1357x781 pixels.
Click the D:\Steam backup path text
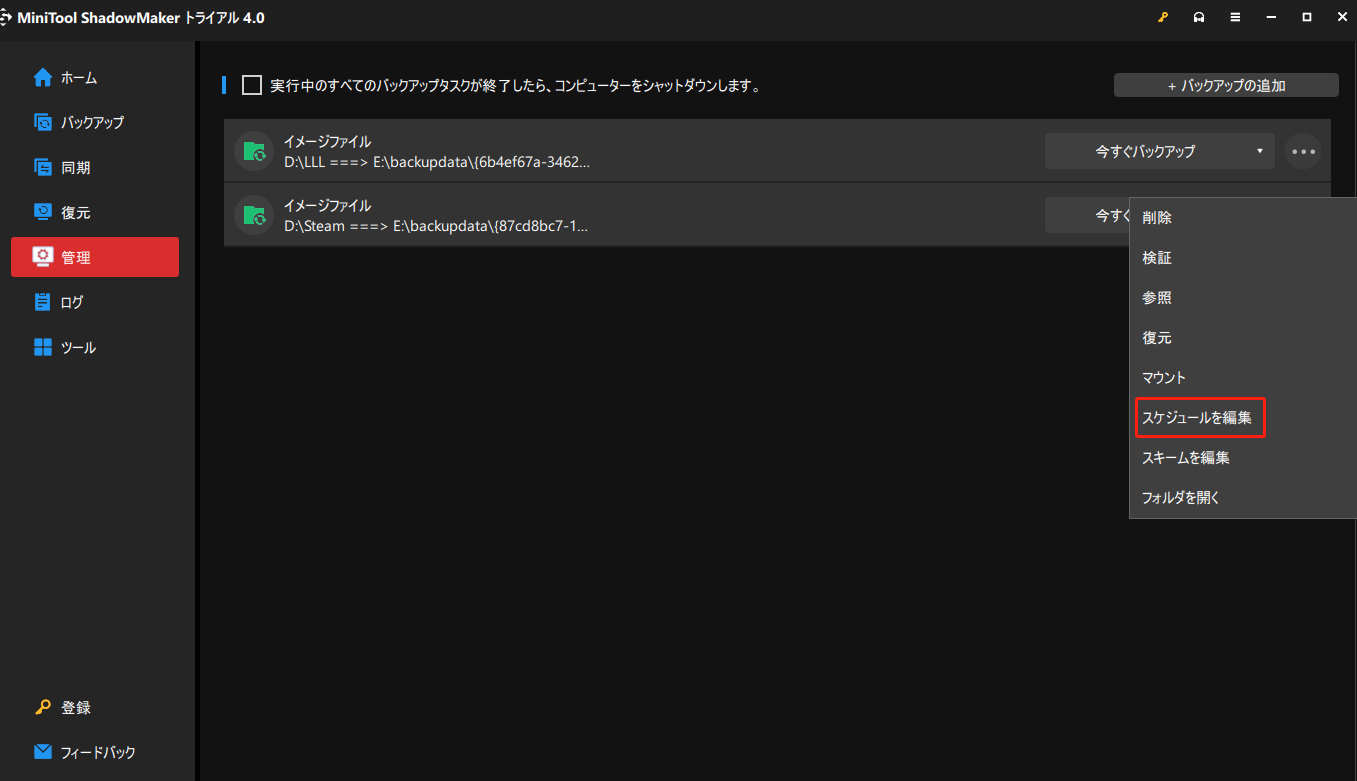[436, 225]
